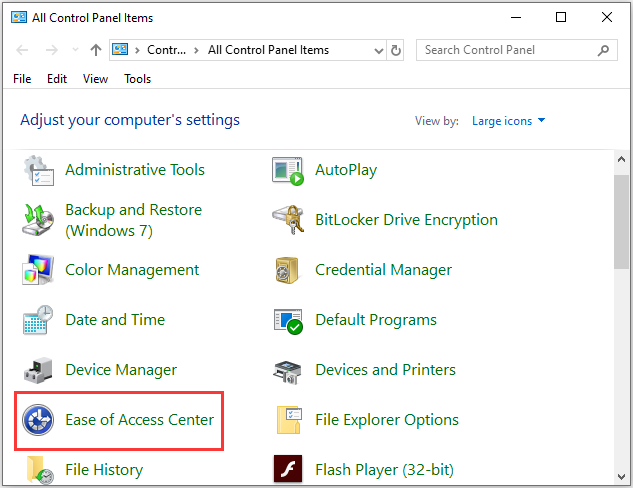Screen dimensions: 633x488
Task: Open the Date and Time icon
Action: [38, 320]
